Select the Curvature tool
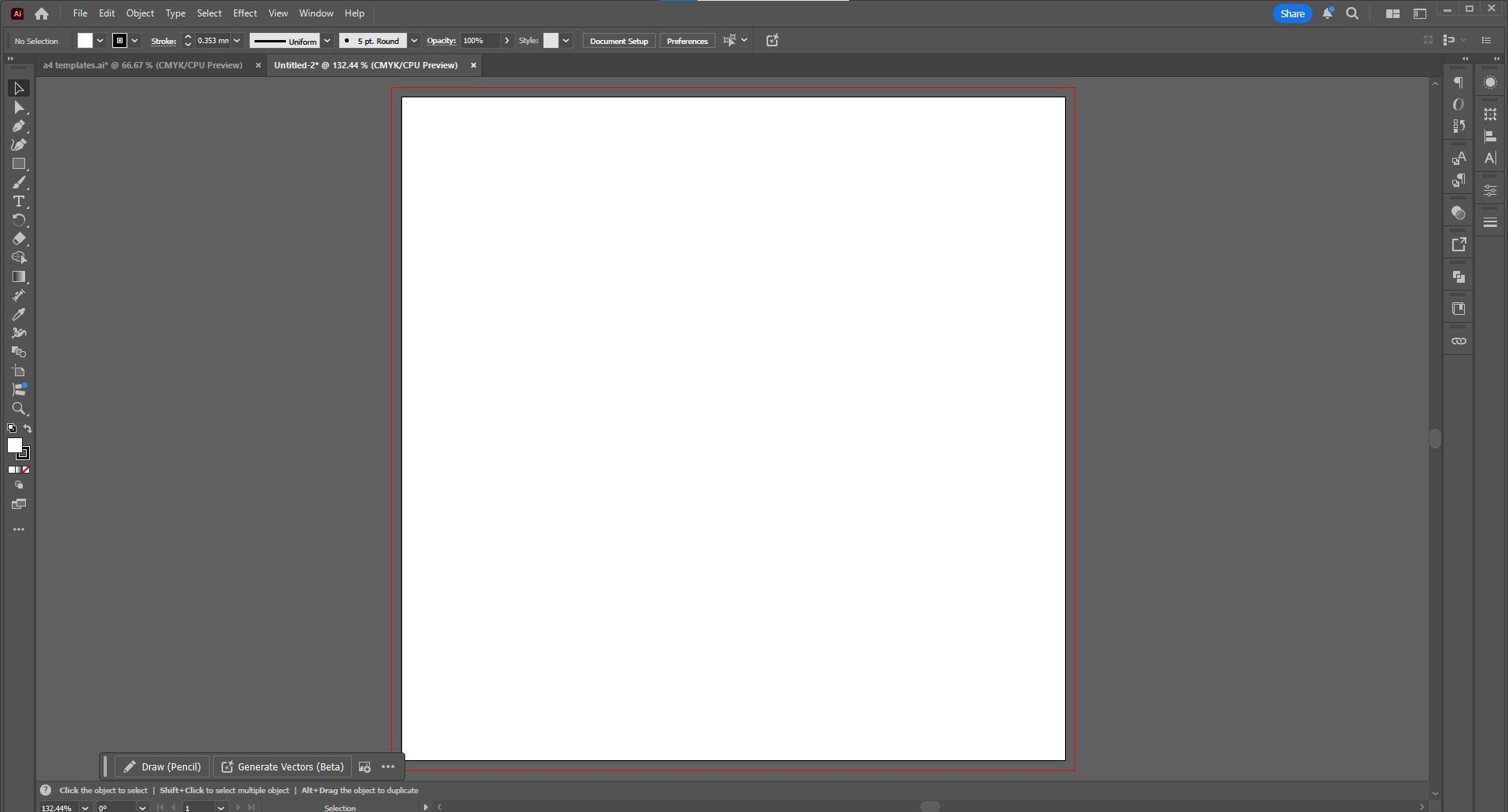1508x812 pixels. tap(19, 145)
